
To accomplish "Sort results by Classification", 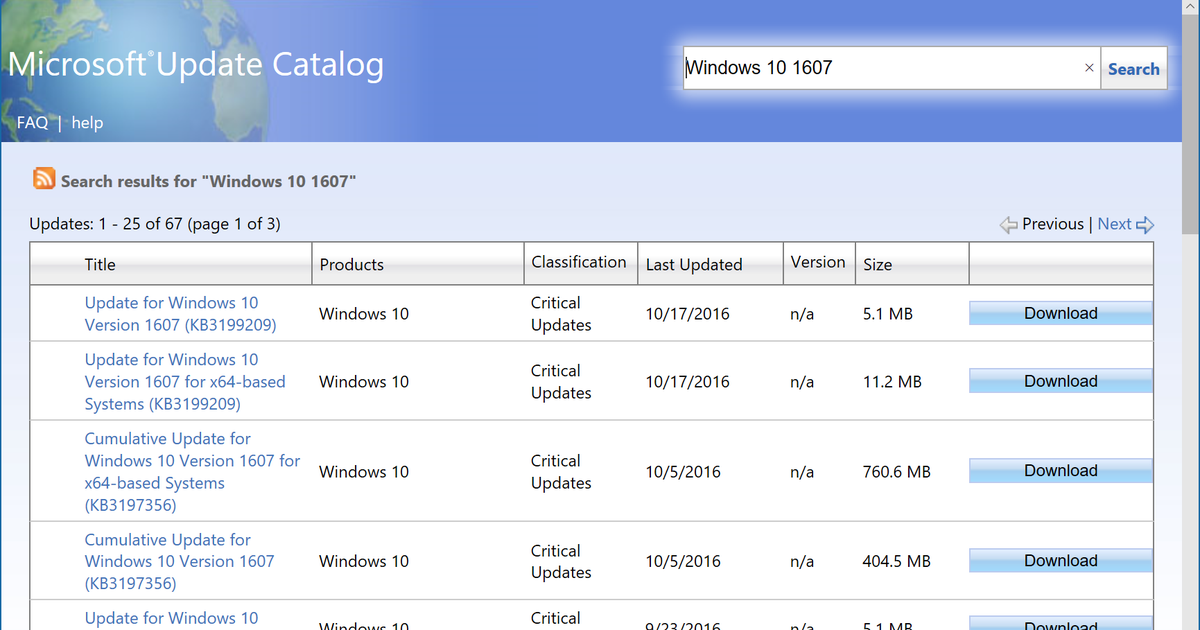I will coord(580,263).
